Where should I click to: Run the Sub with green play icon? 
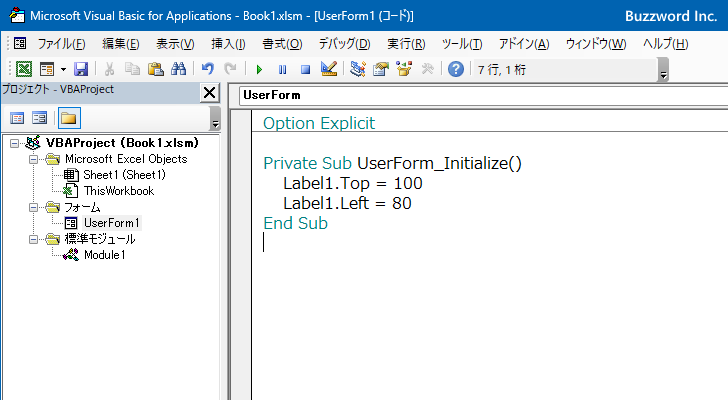coord(259,70)
